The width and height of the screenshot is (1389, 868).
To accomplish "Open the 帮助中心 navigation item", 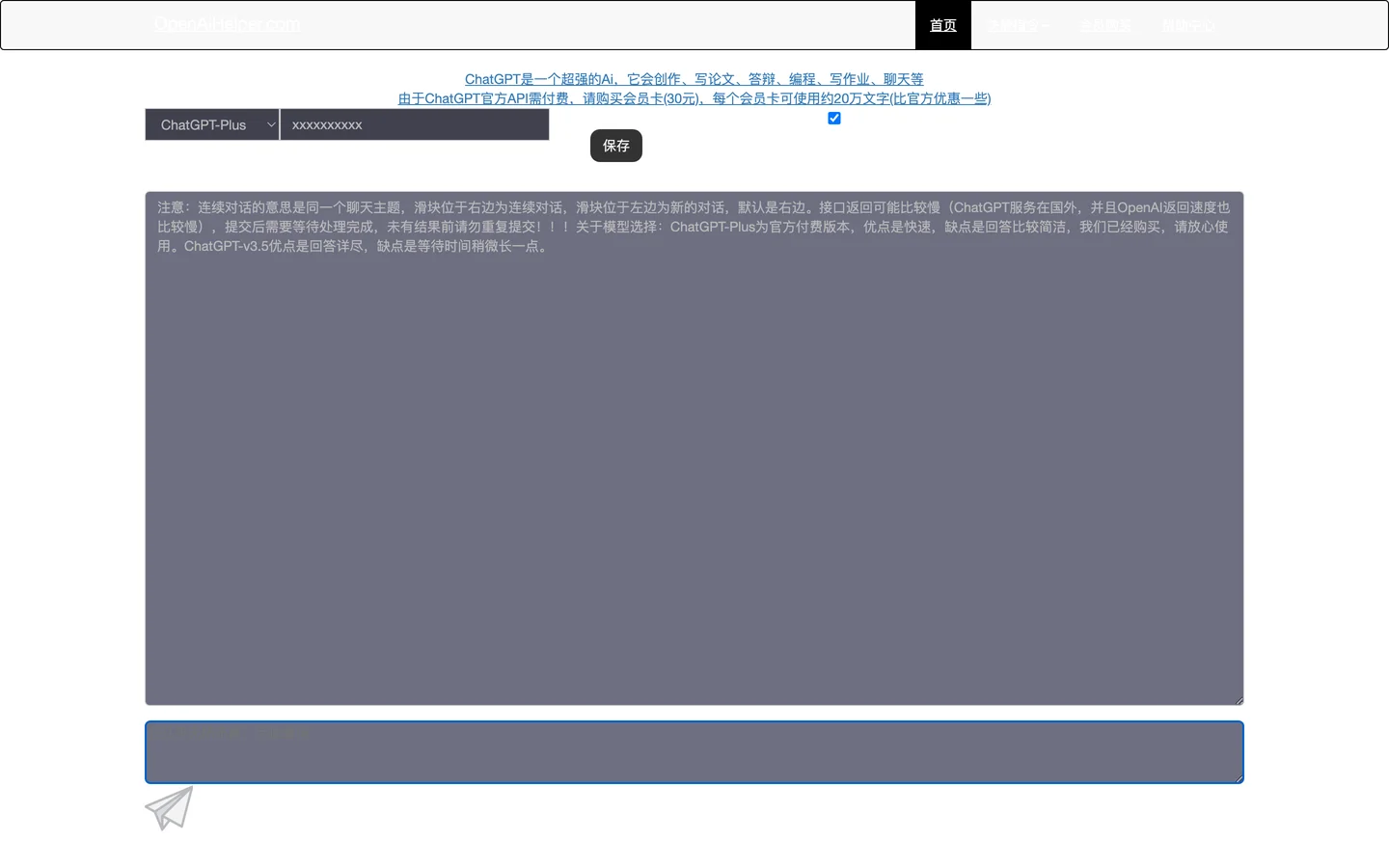I will (1188, 25).
